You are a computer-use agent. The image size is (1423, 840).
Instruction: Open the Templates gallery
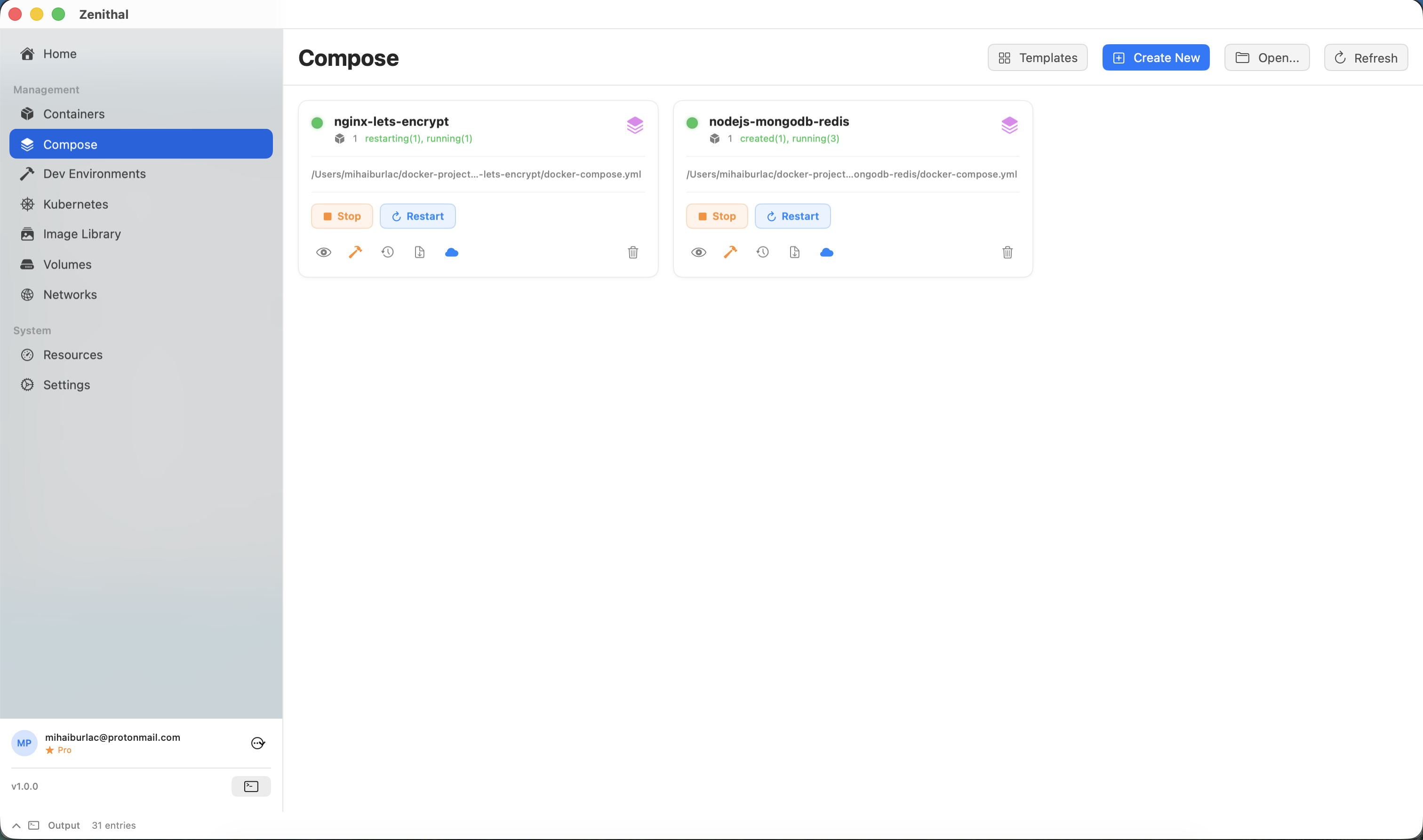[1038, 57]
